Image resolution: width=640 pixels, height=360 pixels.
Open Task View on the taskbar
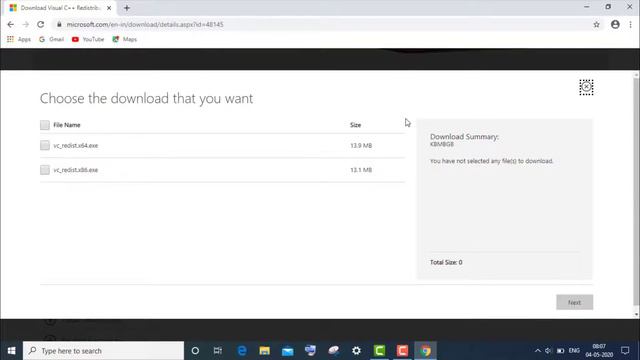(x=218, y=351)
